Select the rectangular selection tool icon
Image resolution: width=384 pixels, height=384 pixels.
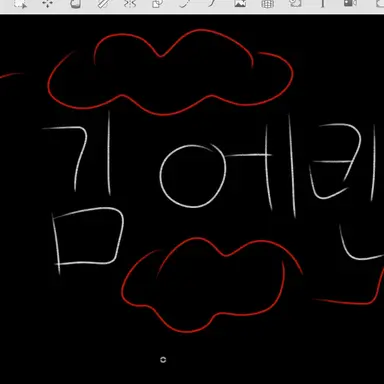point(21,3)
